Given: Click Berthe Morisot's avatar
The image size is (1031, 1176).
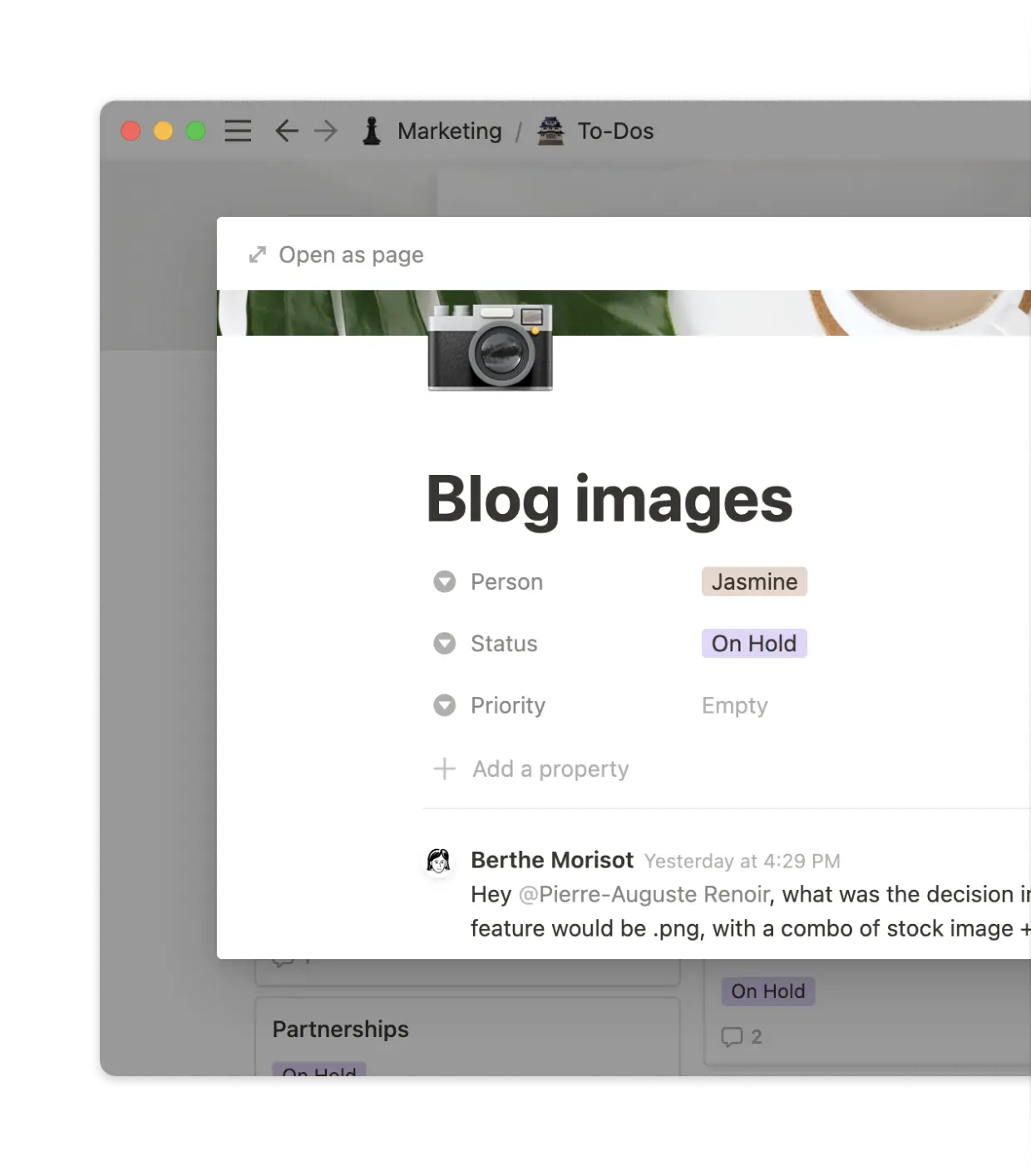Looking at the screenshot, I should point(438,862).
